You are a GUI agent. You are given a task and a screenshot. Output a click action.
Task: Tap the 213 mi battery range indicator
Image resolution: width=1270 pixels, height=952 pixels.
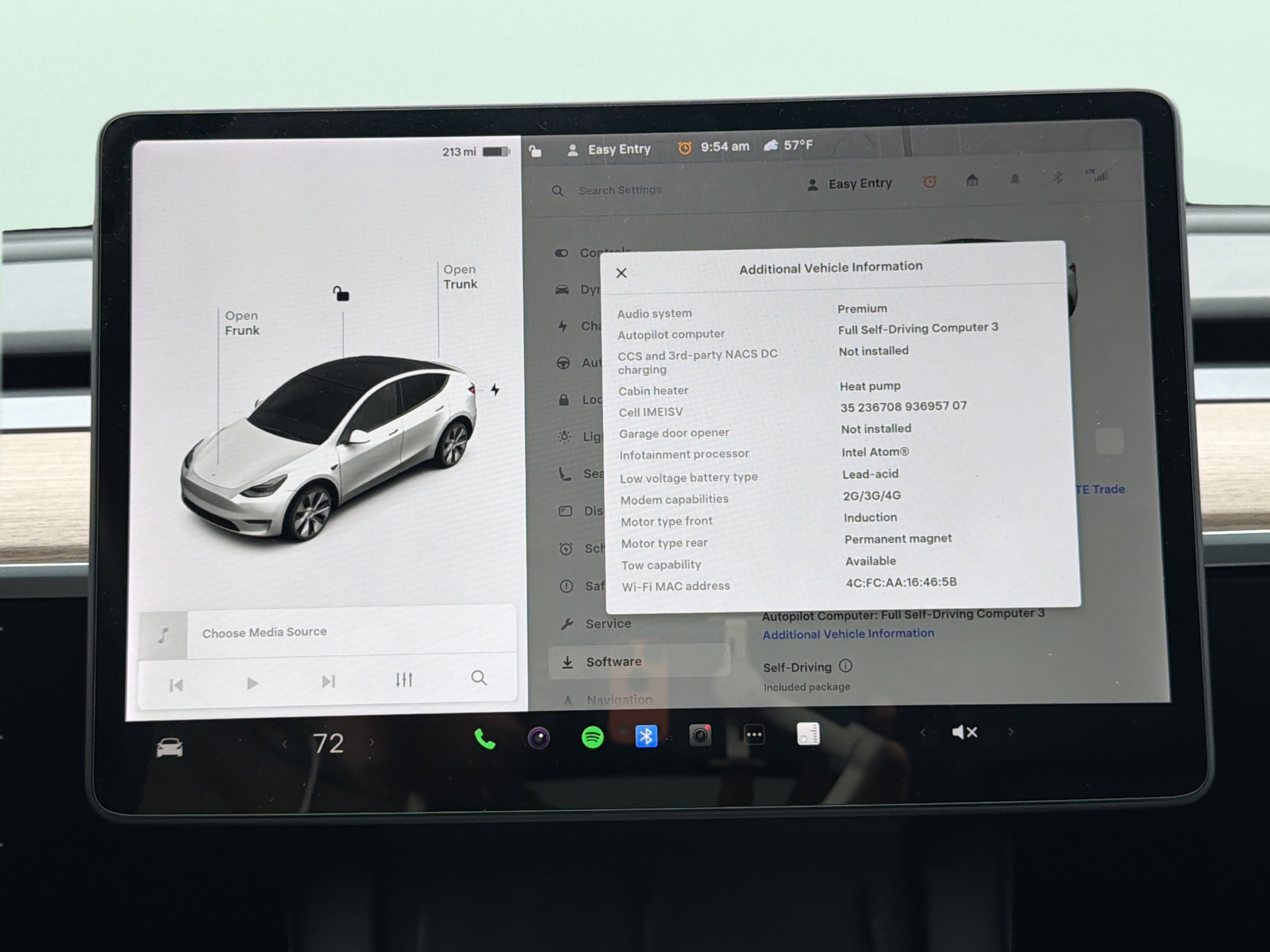click(475, 151)
